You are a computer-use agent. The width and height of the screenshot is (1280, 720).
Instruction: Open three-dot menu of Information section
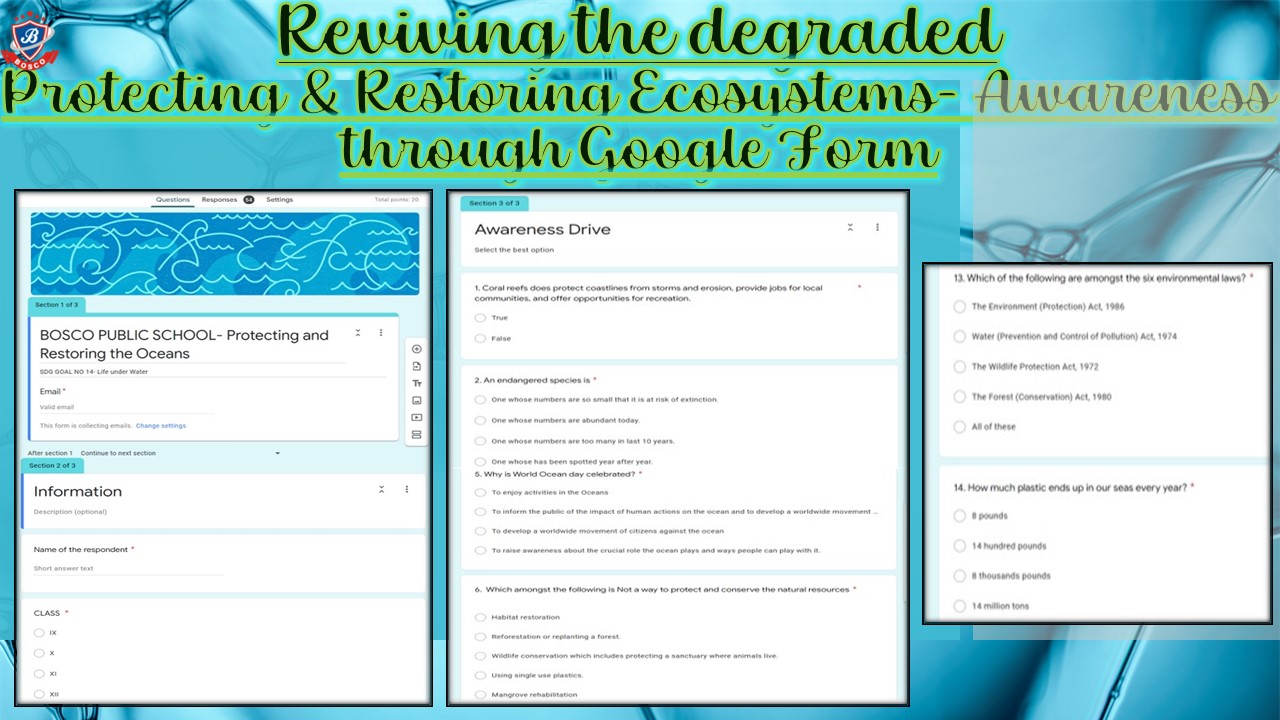click(407, 490)
